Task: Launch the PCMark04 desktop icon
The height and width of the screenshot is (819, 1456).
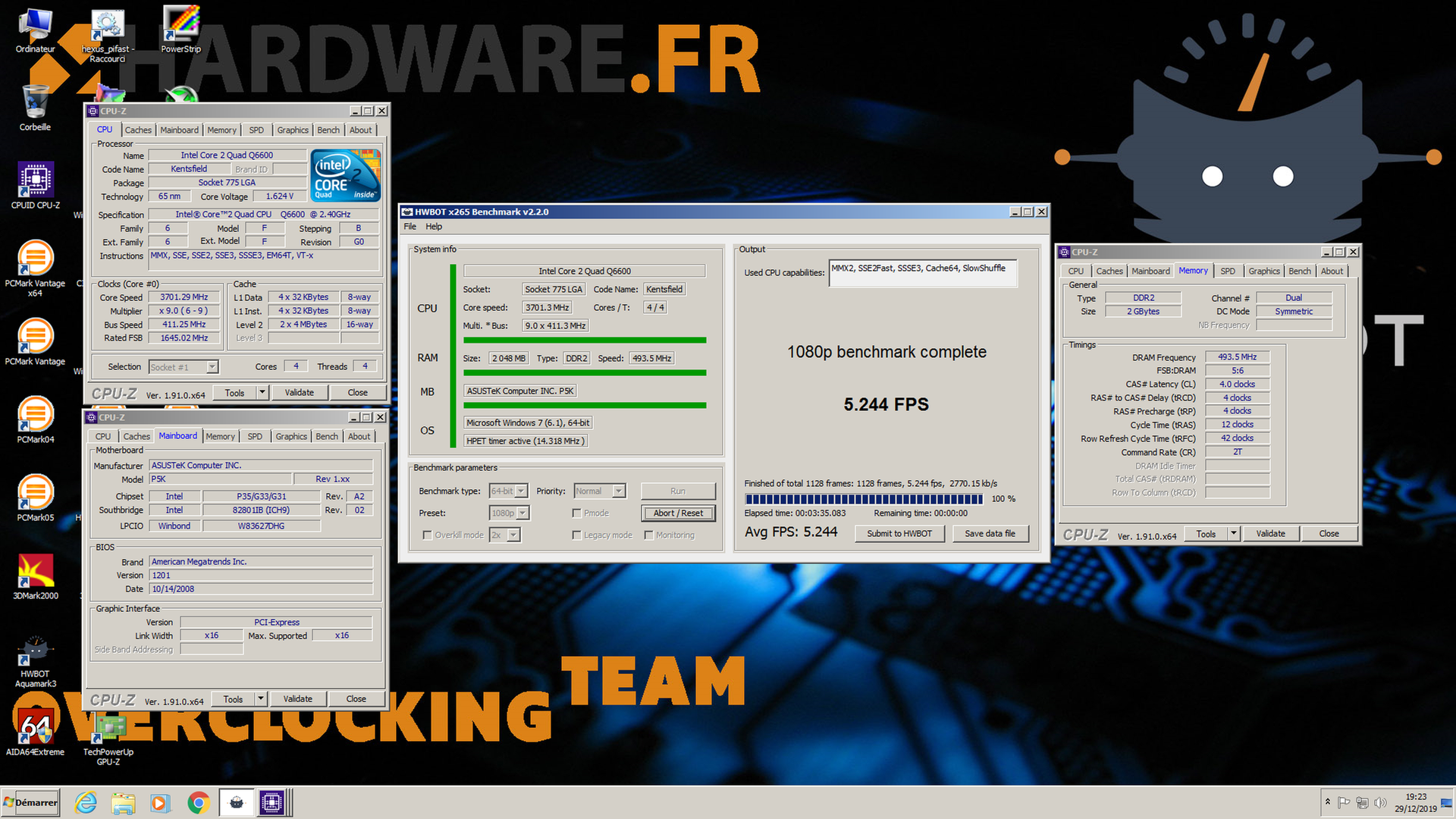Action: click(35, 419)
